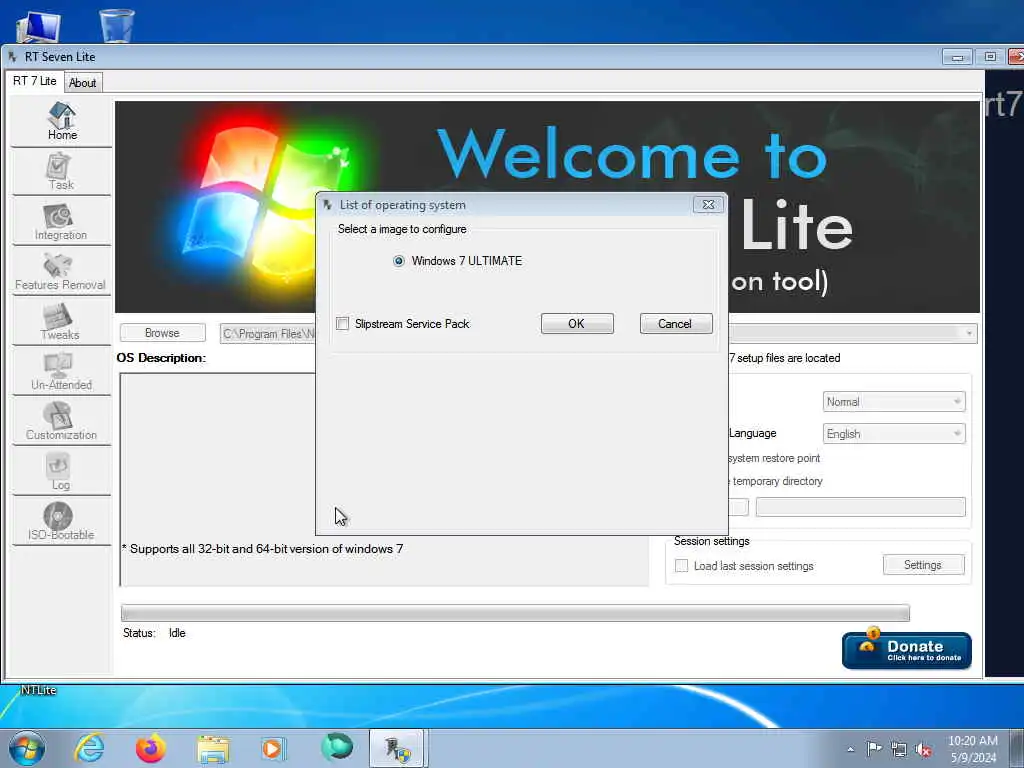Open Windows Explorer from taskbar
Image resolution: width=1024 pixels, height=768 pixels.
(213, 749)
